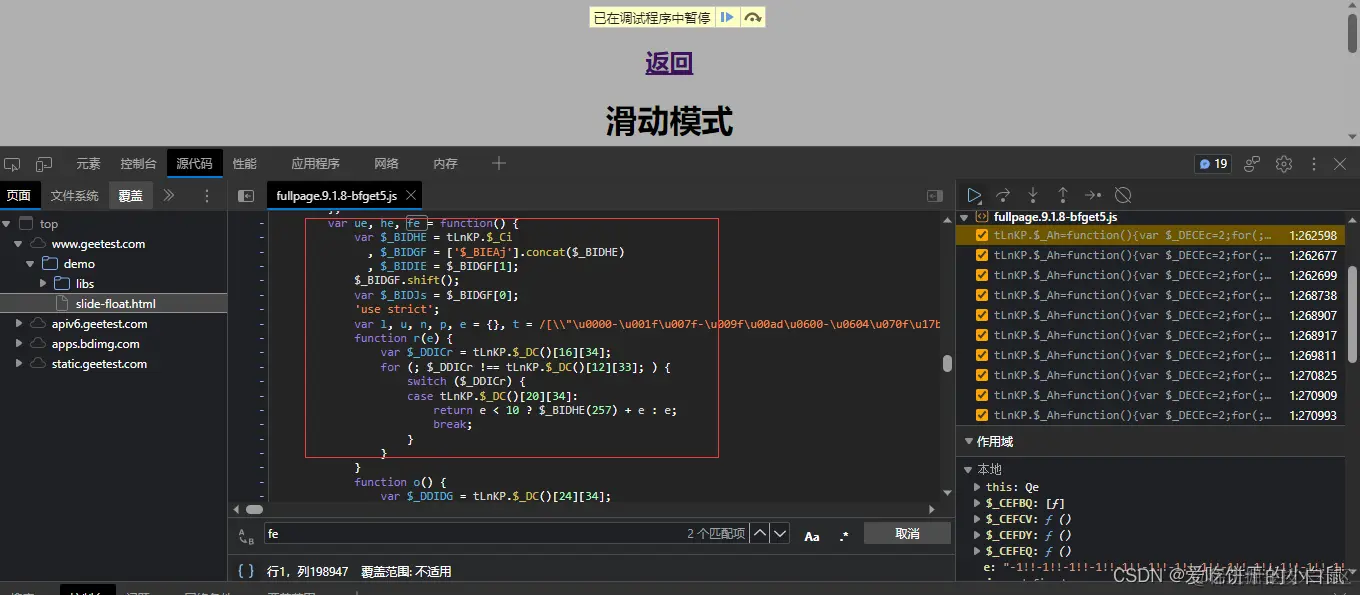The width and height of the screenshot is (1360, 595).
Task: Open issues counter showing 19
Action: coord(1212,164)
